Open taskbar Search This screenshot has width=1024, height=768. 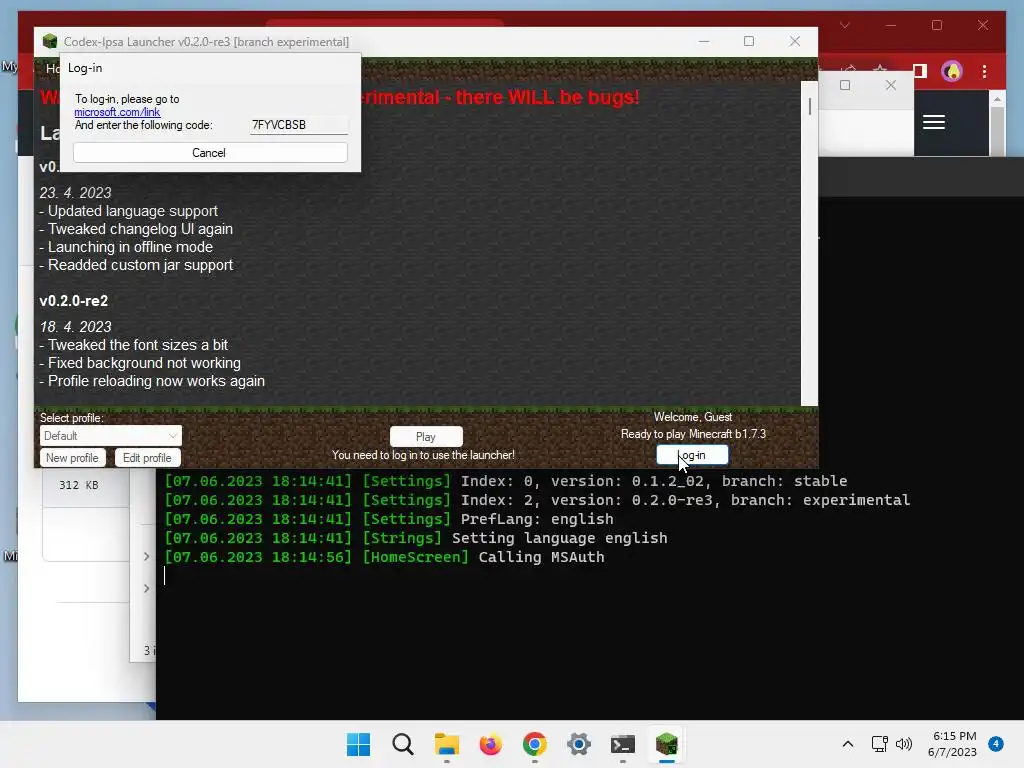coord(402,744)
